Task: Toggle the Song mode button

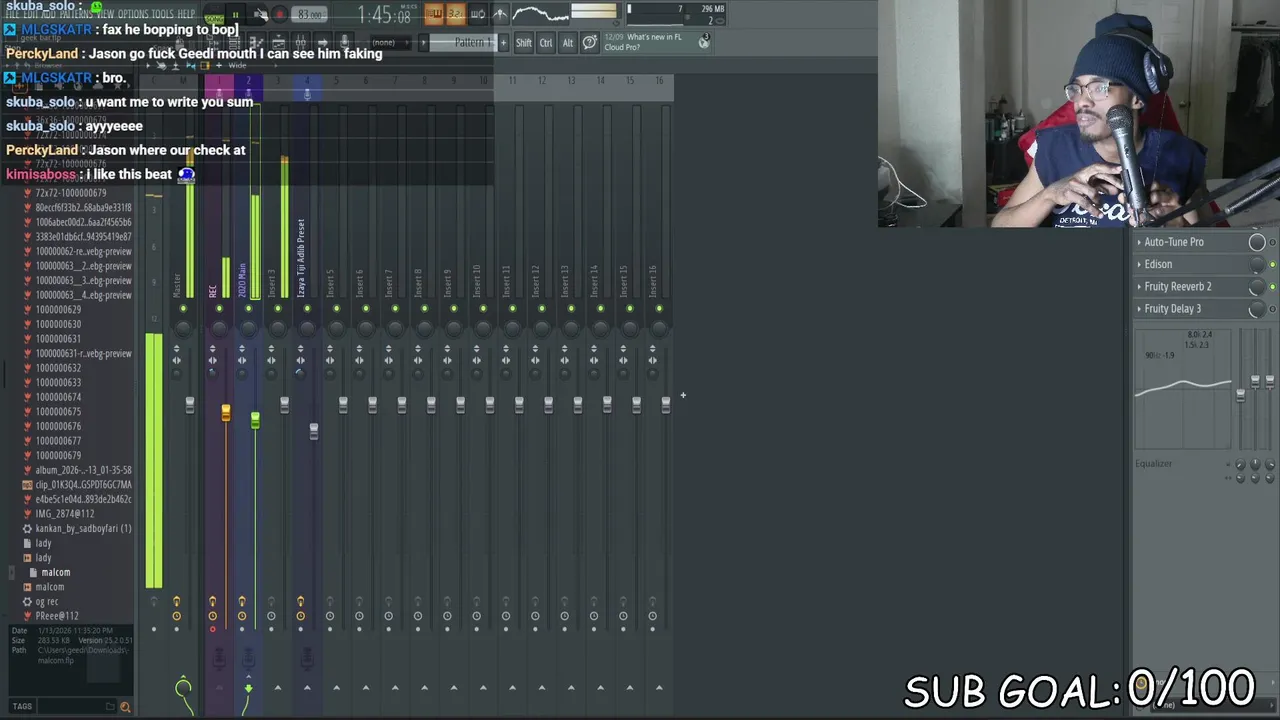Action: tap(214, 19)
